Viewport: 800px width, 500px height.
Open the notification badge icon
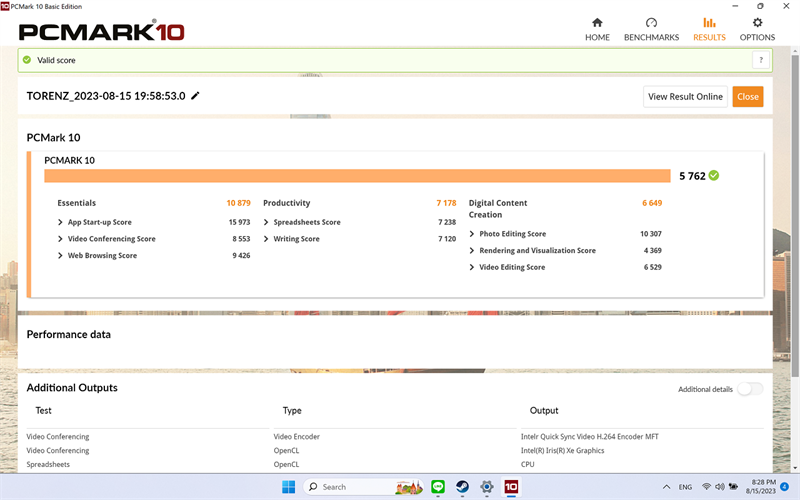pos(785,487)
